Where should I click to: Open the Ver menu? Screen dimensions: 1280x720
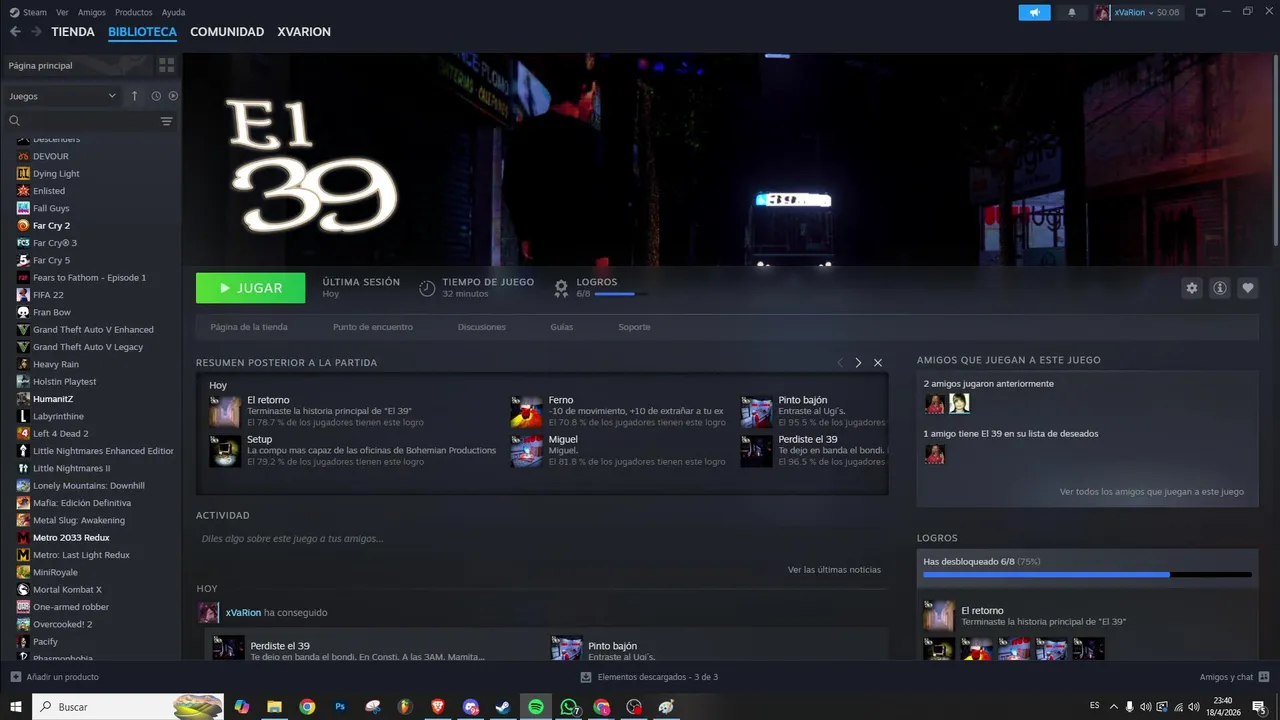pyautogui.click(x=62, y=12)
